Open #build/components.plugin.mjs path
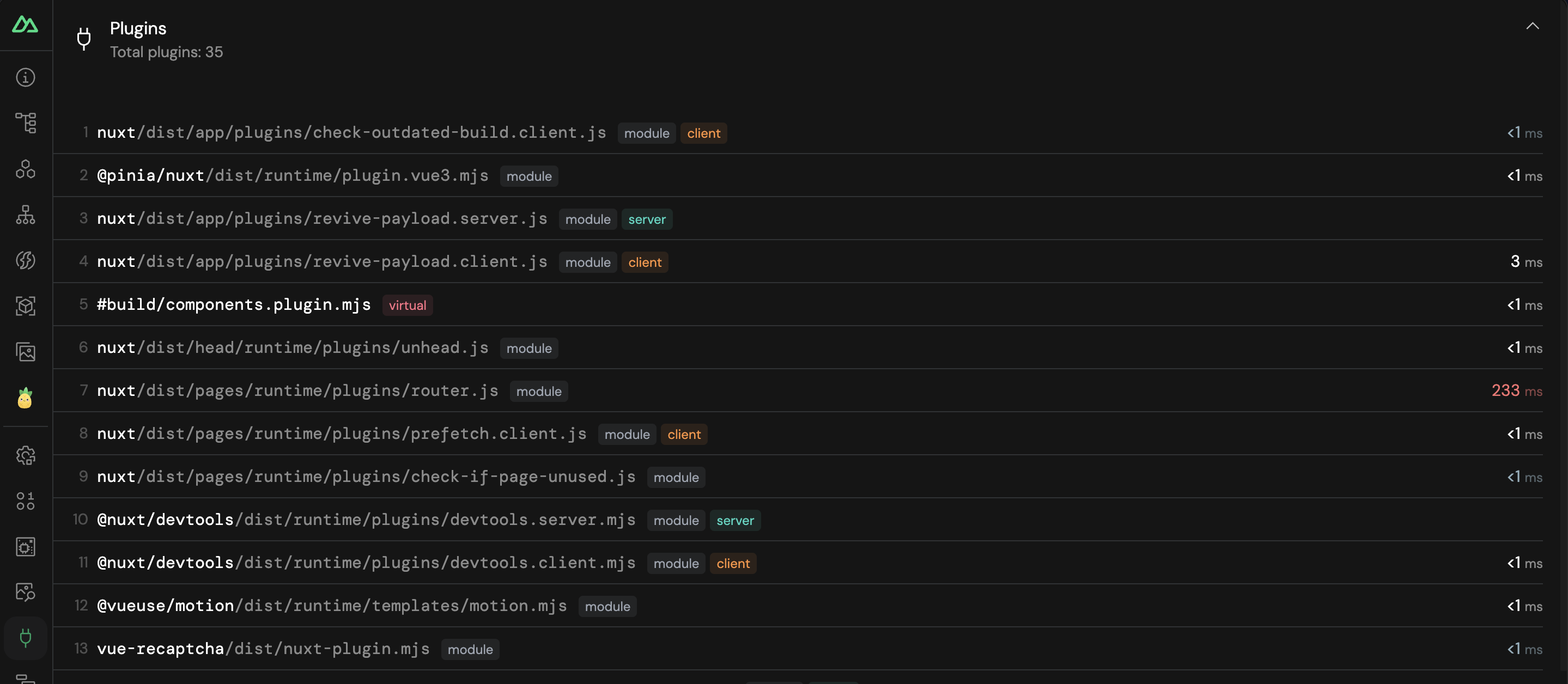Screen dimensions: 1568x684 (234, 305)
